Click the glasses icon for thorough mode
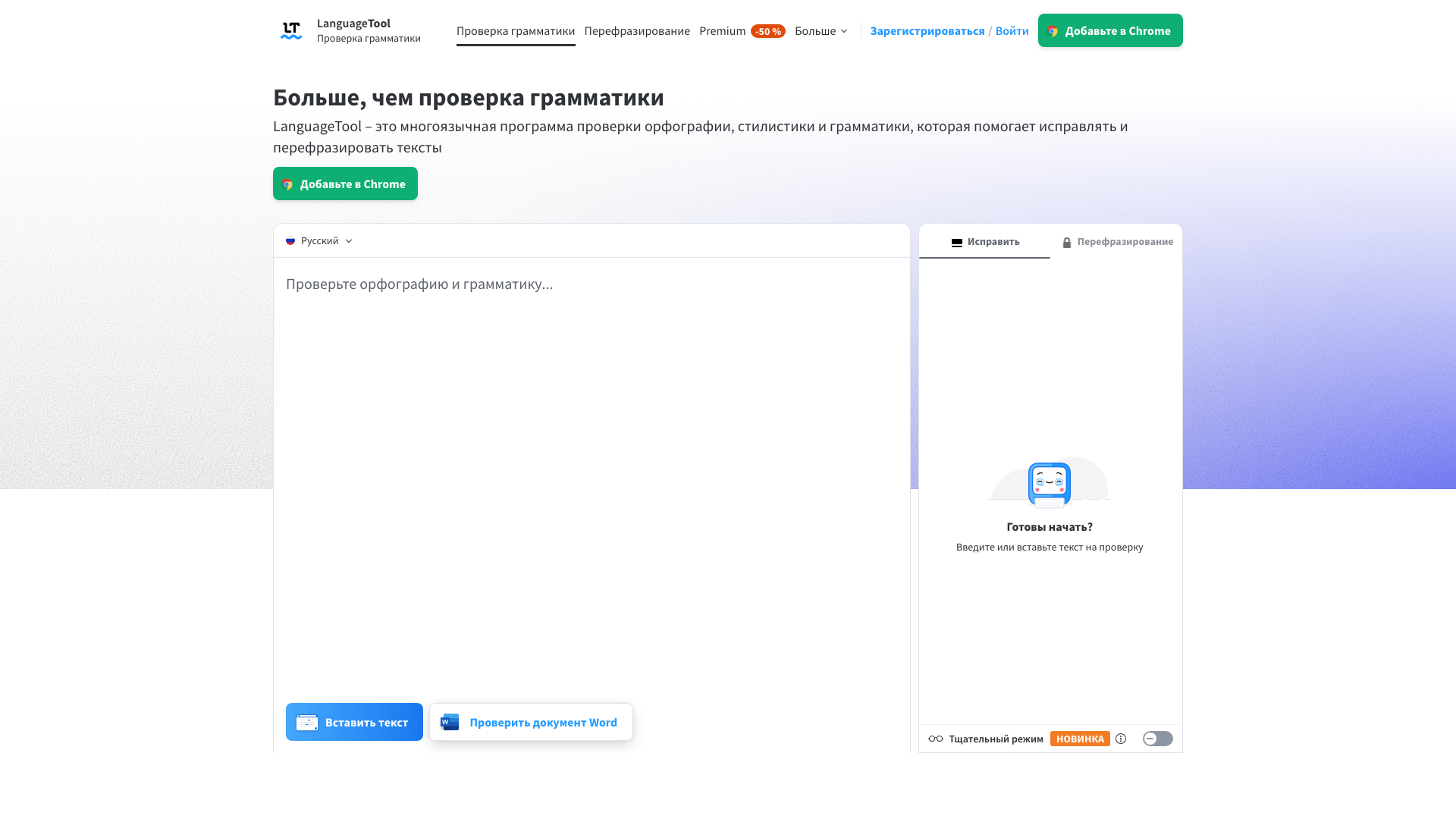Viewport: 1456px width, 819px height. [936, 739]
